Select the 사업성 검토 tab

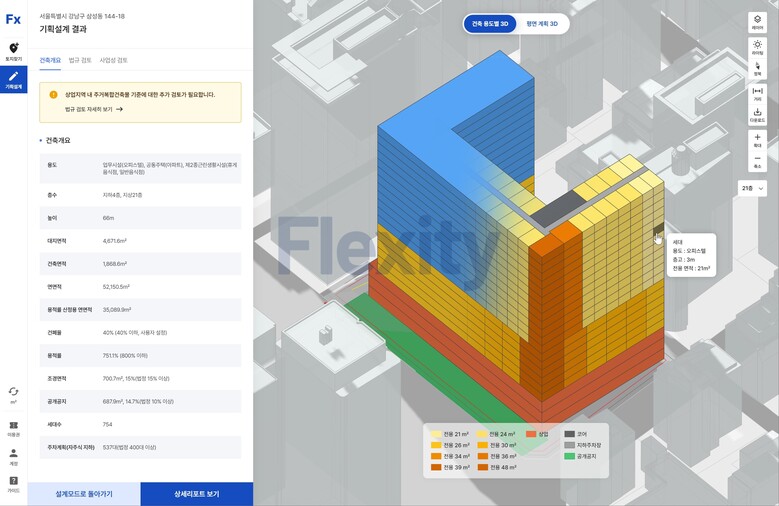point(114,60)
